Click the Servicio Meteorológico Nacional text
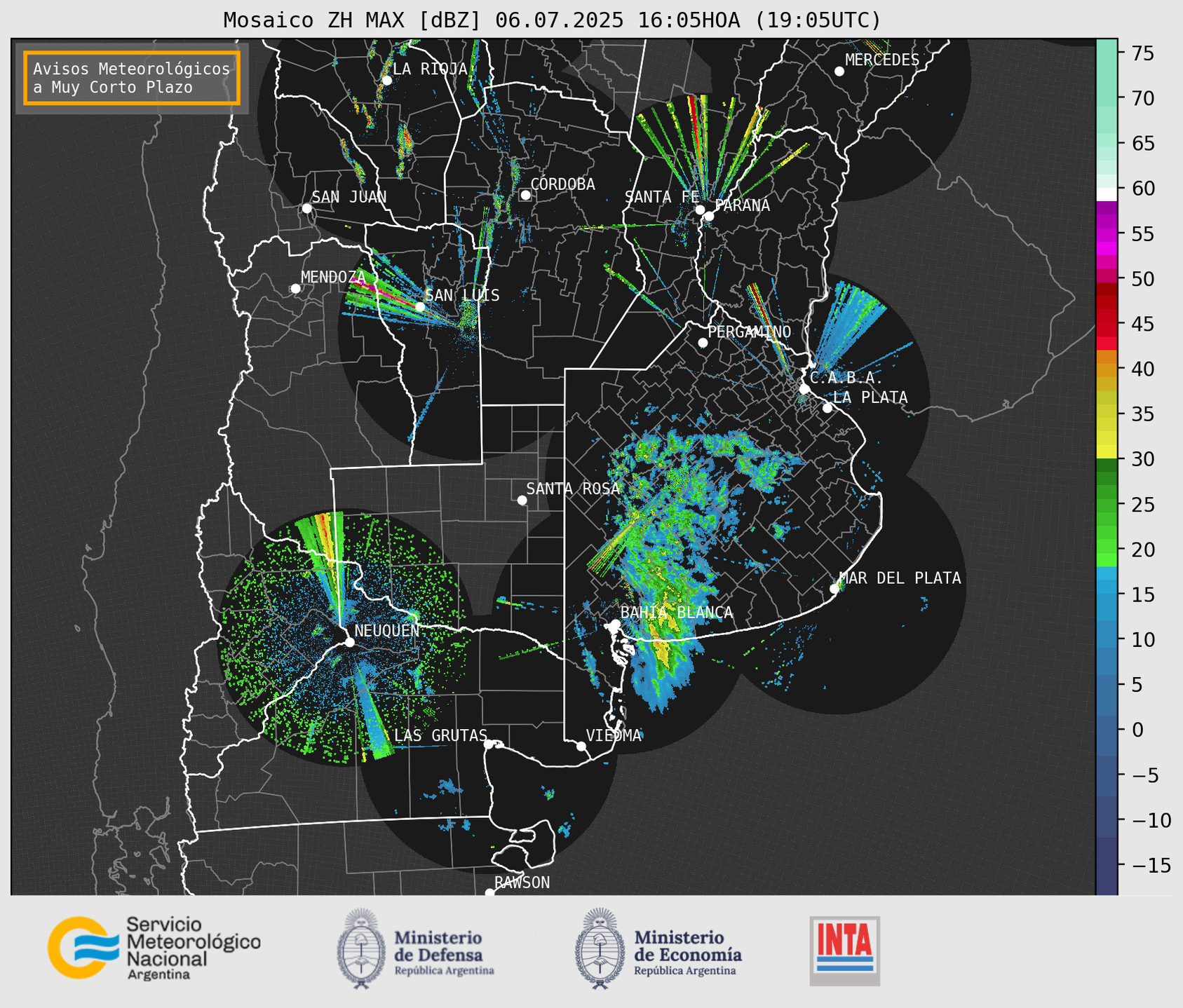Screen dimensions: 1183x1008 [193, 948]
